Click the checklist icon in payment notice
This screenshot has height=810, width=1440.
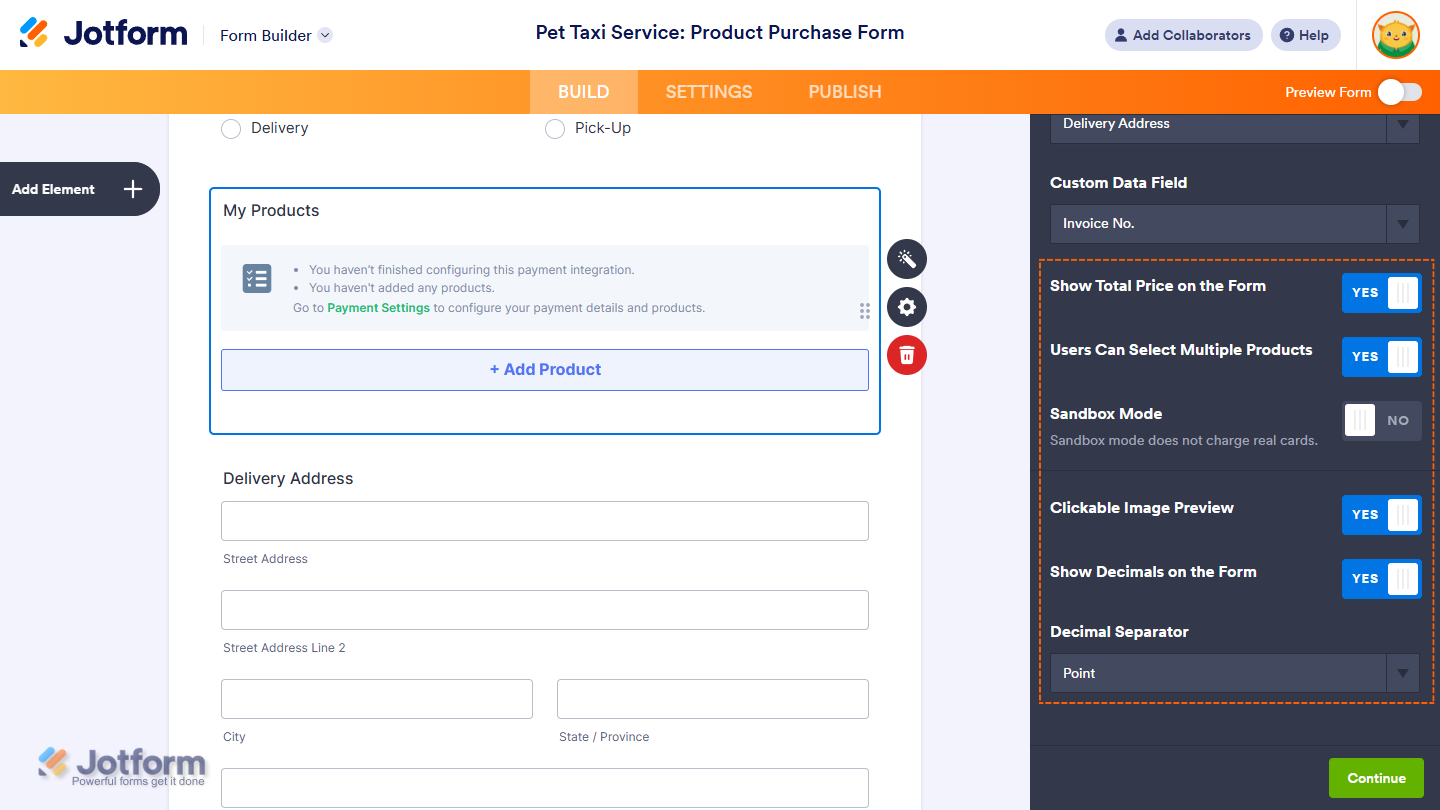coord(257,279)
